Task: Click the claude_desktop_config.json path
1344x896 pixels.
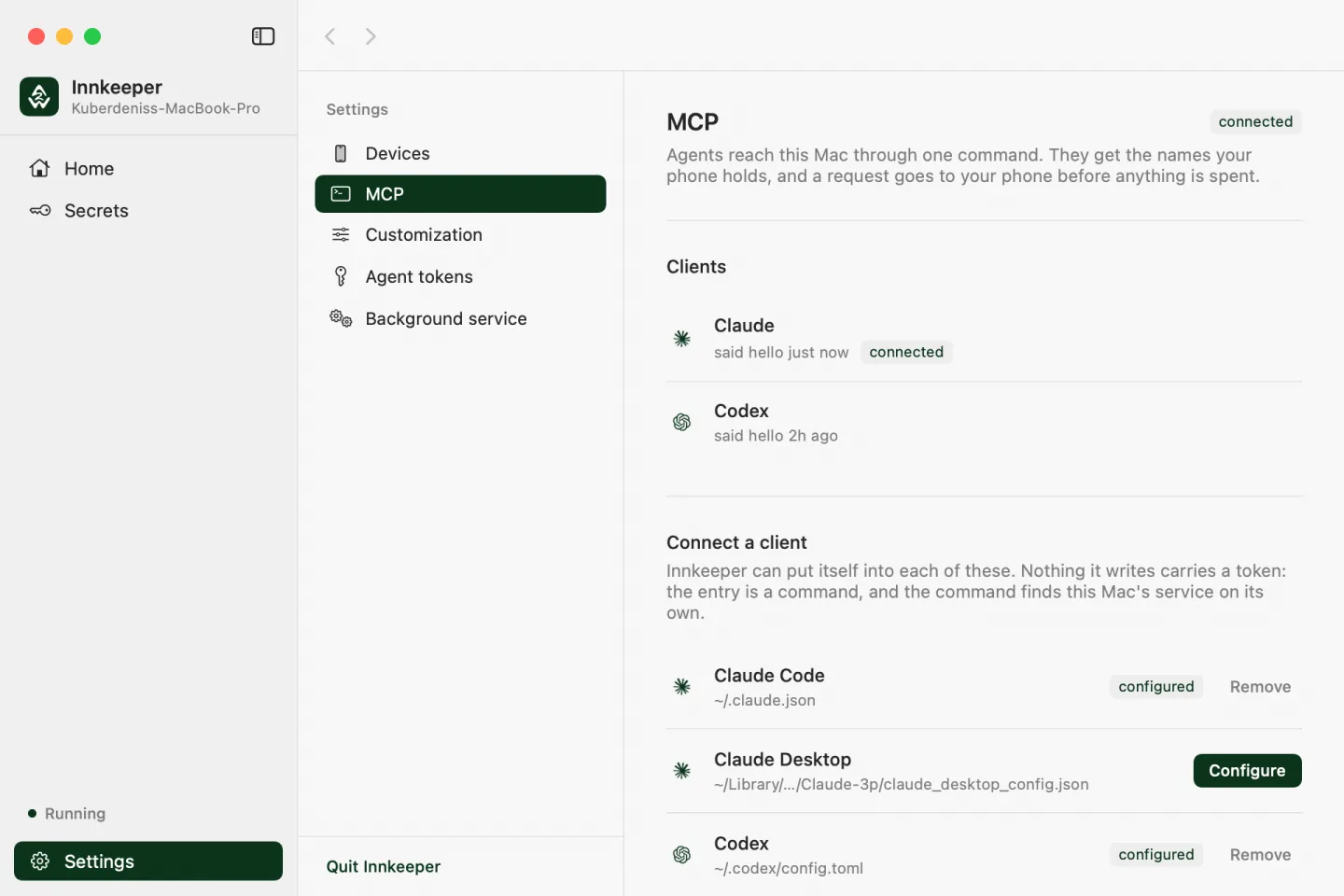Action: (902, 785)
